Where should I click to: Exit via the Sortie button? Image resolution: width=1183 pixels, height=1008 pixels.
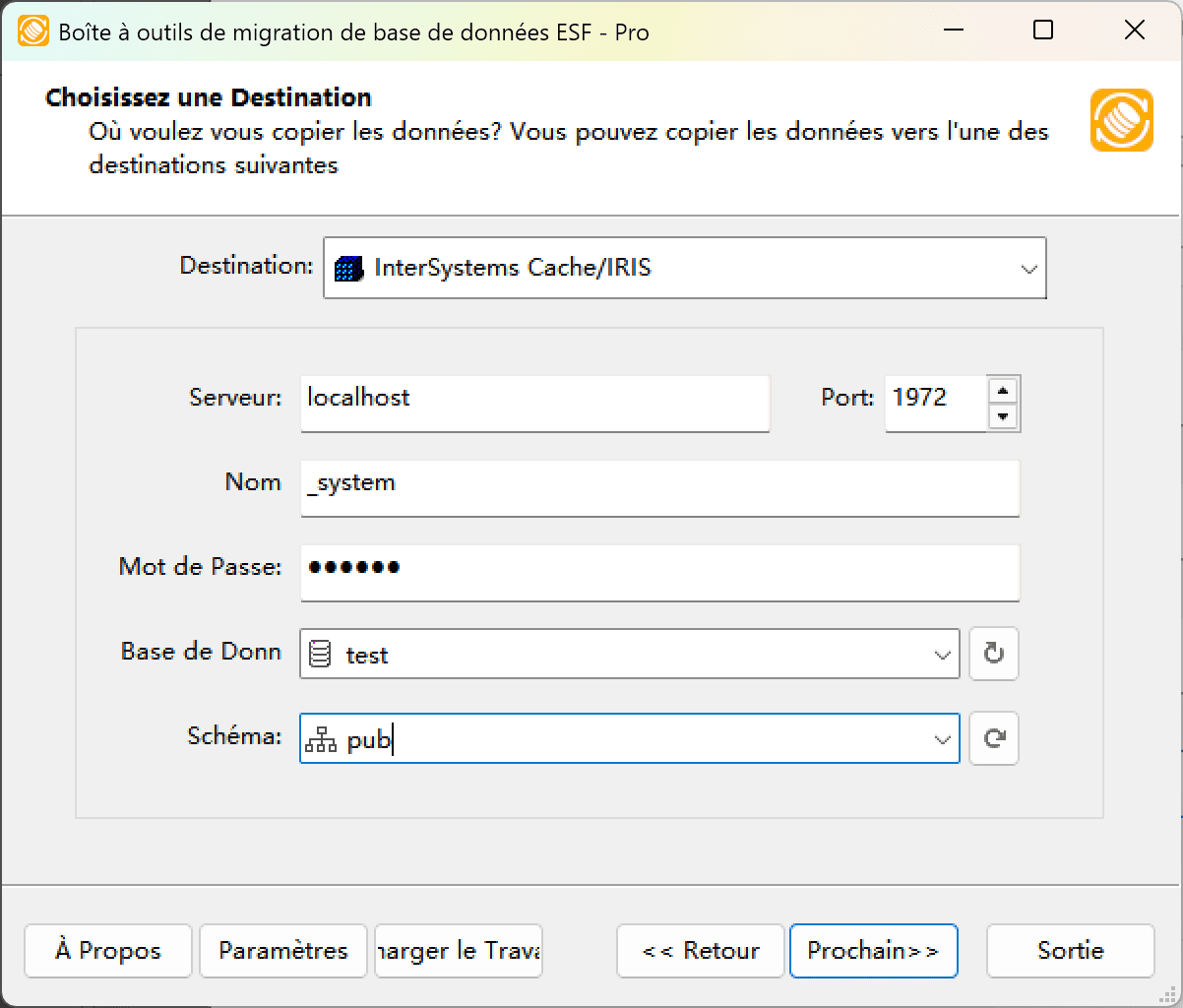[1070, 951]
